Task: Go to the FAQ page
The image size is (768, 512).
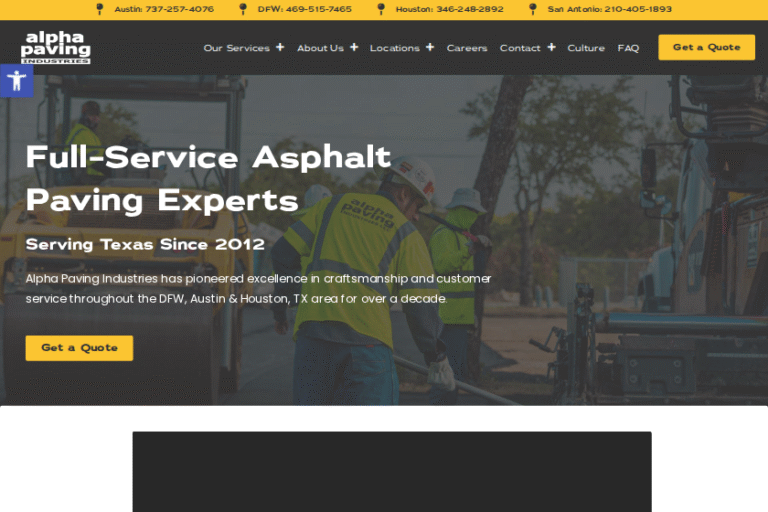Action: coord(628,48)
